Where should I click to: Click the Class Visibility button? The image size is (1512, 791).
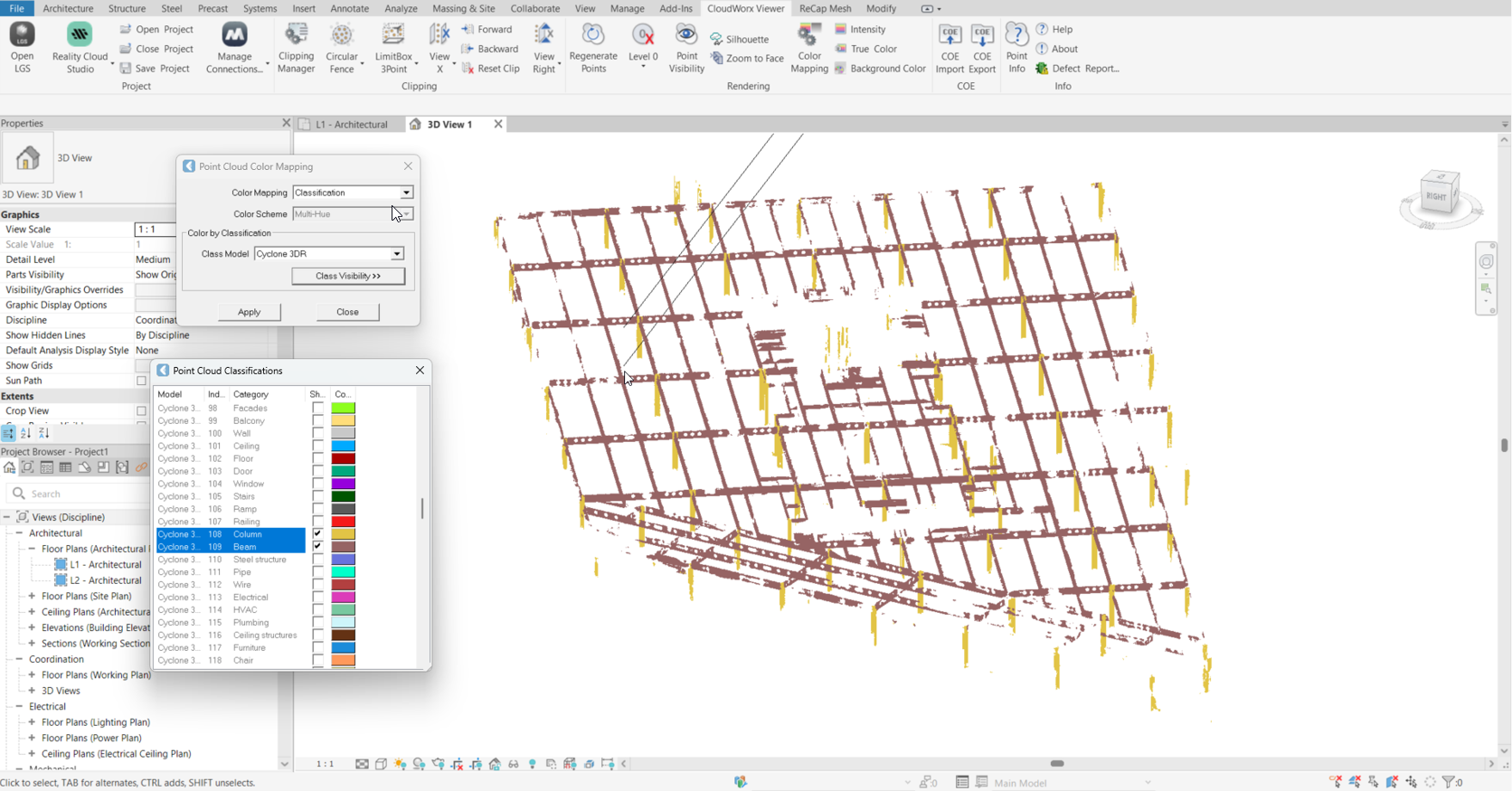point(348,276)
